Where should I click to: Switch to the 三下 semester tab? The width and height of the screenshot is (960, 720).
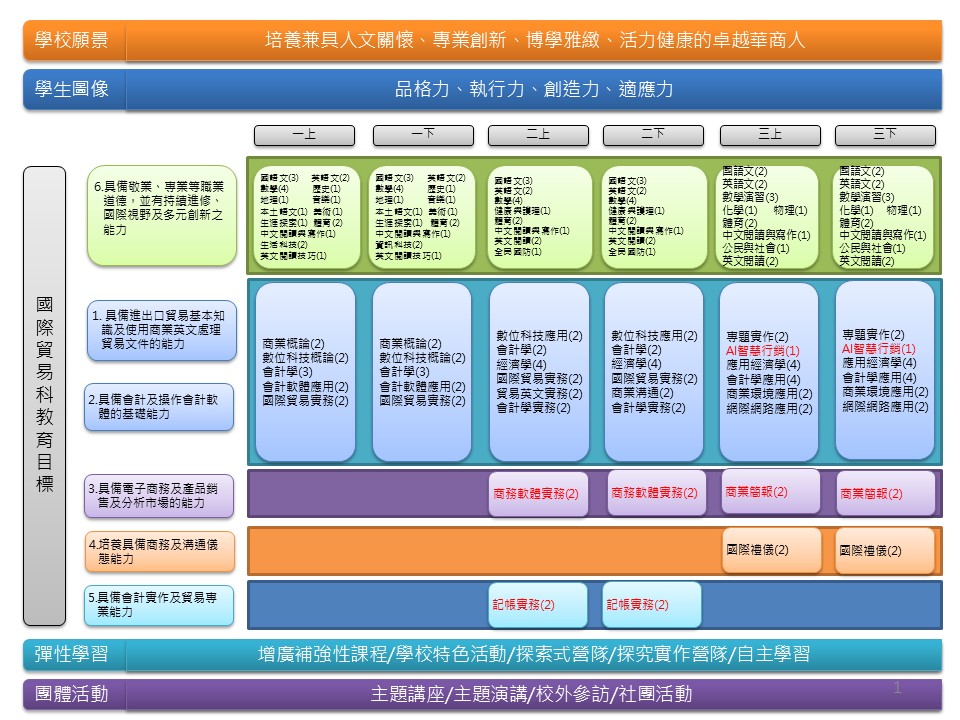pyautogui.click(x=885, y=135)
